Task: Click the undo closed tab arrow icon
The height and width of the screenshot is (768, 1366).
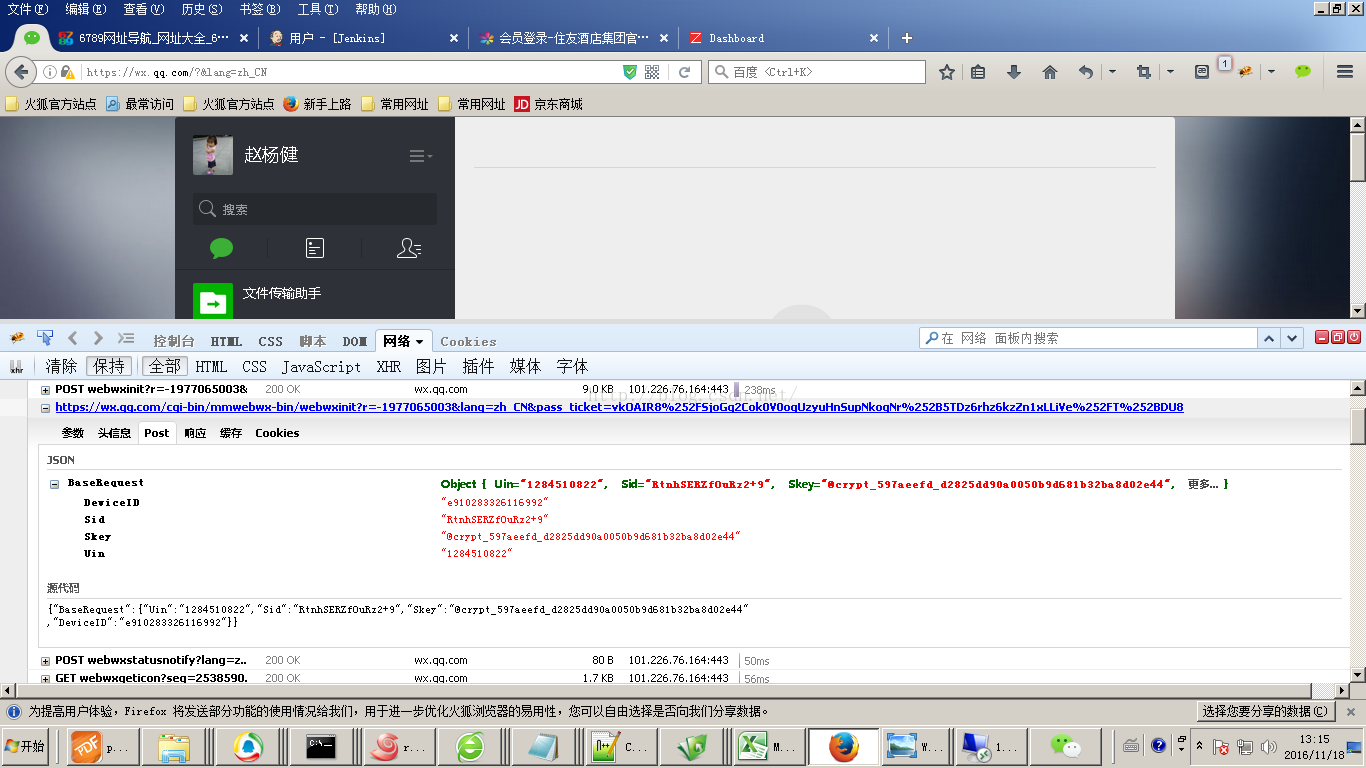Action: (x=1086, y=72)
